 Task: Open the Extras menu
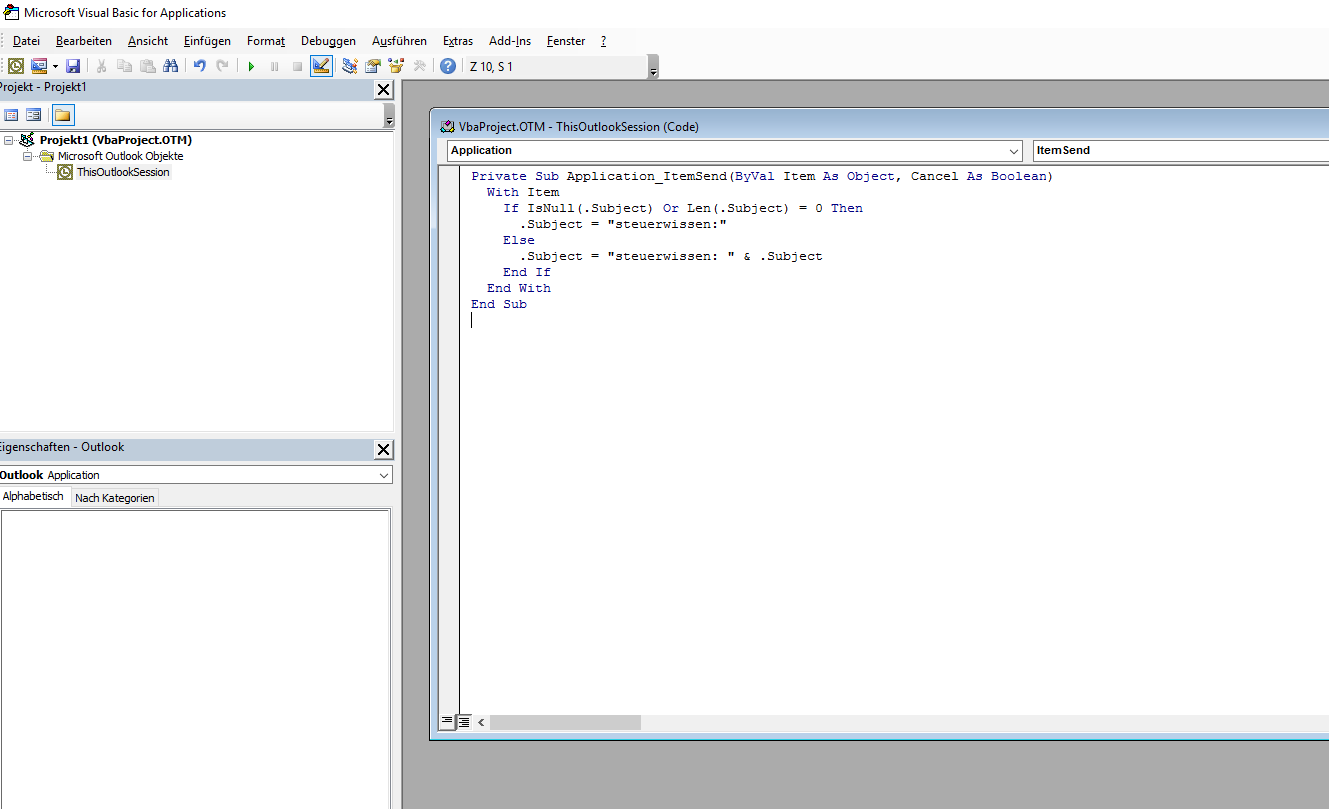(458, 41)
